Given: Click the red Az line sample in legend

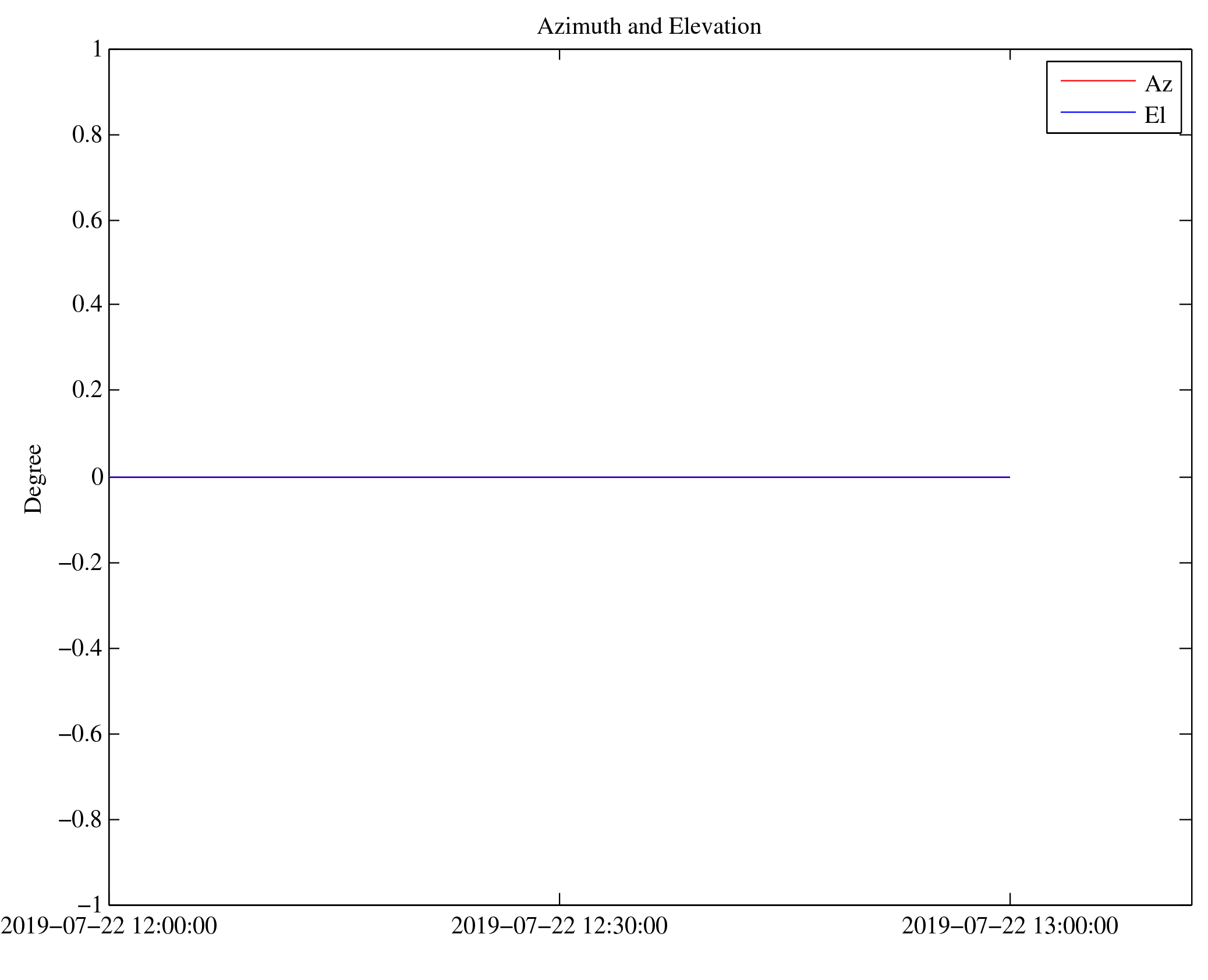Looking at the screenshot, I should (1097, 80).
